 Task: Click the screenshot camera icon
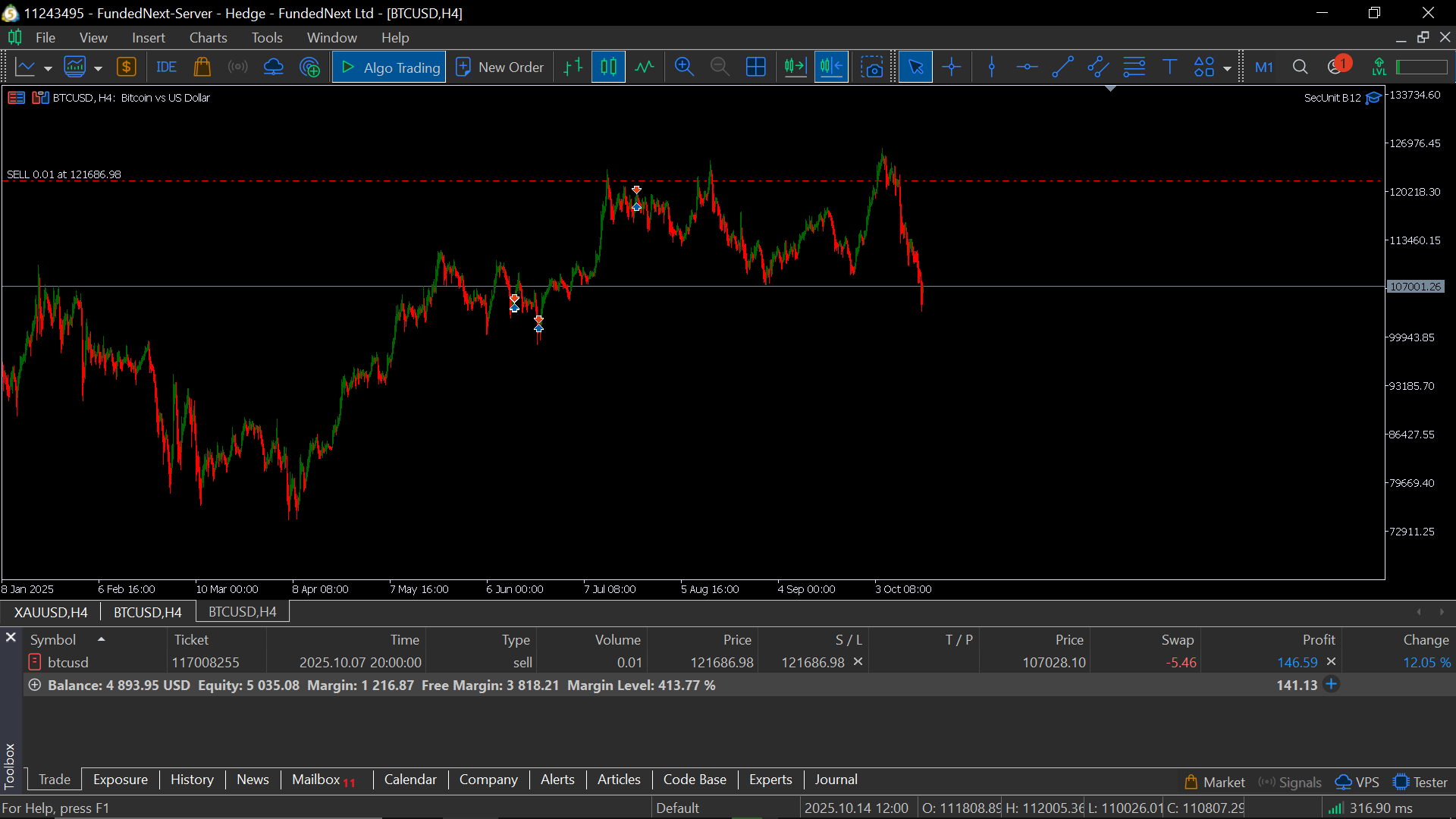pyautogui.click(x=872, y=67)
